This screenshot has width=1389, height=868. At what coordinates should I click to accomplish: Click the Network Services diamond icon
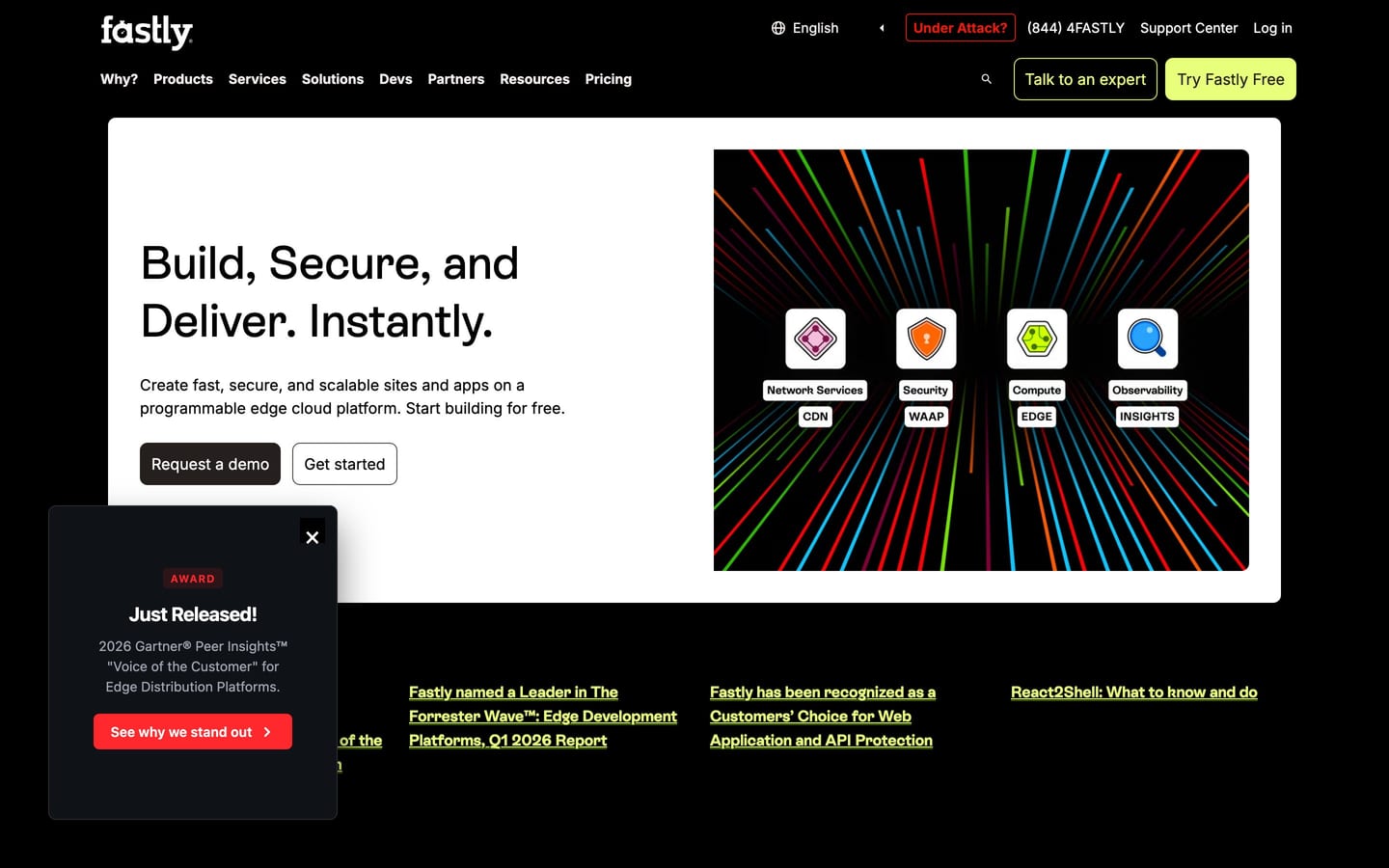[x=815, y=339]
